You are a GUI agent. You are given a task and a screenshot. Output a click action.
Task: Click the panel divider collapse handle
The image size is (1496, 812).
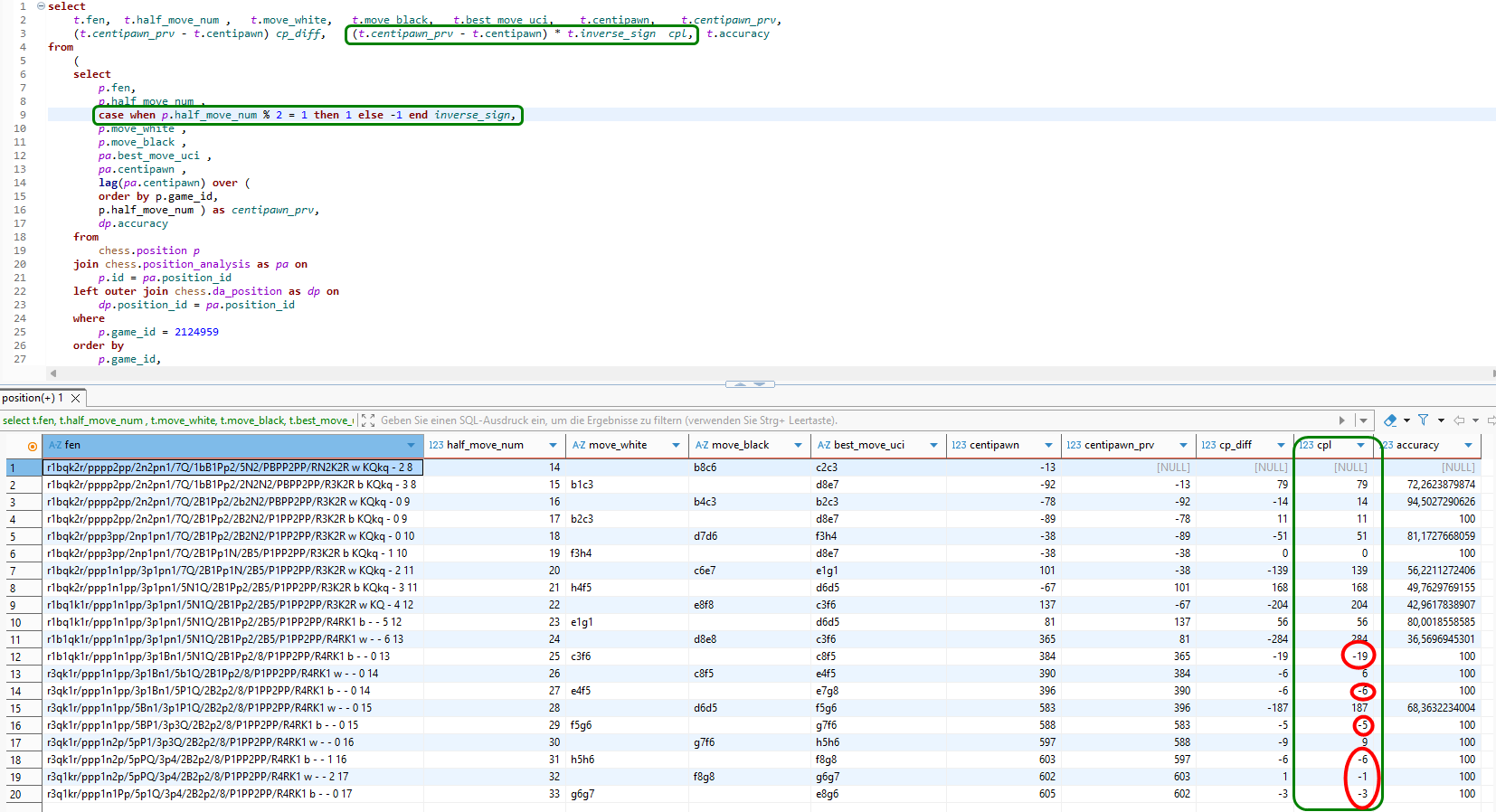[x=750, y=384]
